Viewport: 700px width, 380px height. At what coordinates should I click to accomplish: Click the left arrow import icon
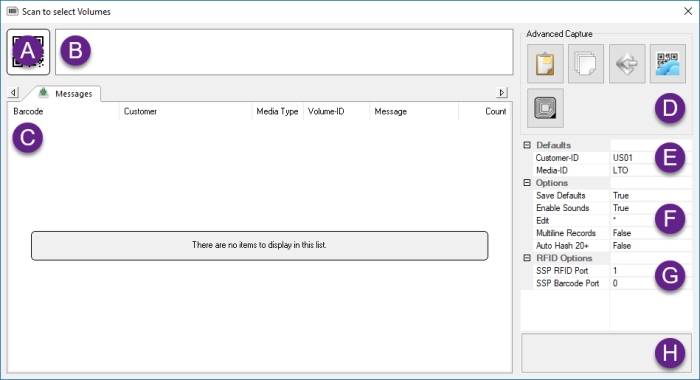point(627,64)
